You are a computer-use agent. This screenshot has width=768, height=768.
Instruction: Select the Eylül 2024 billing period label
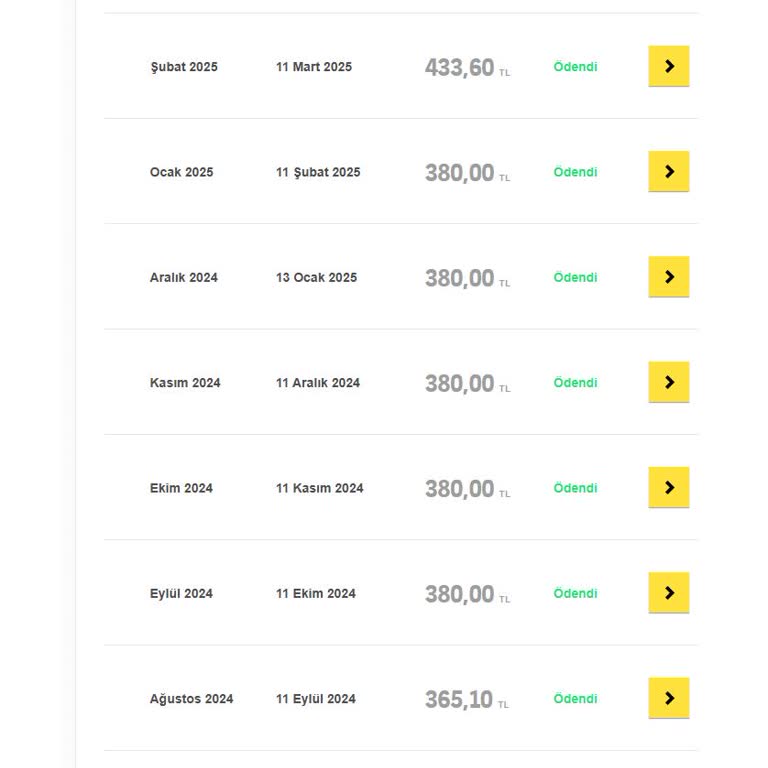coord(181,594)
